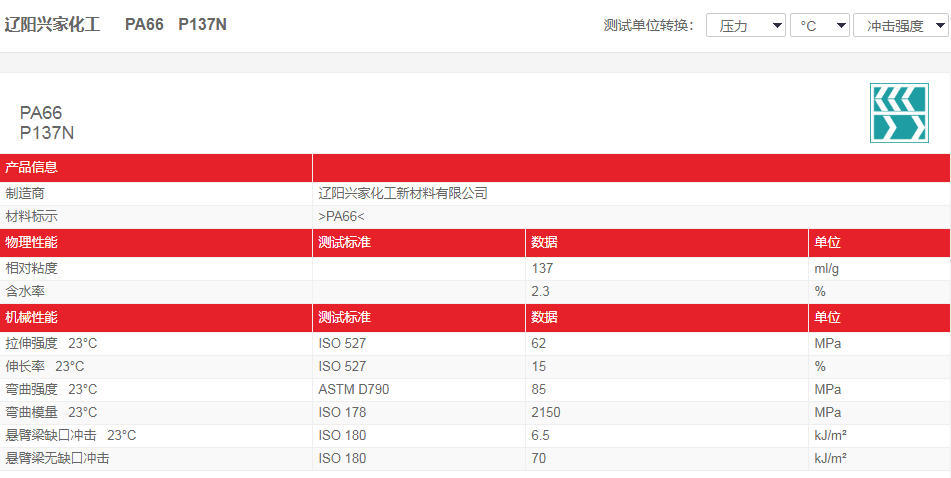
Task: Select ISO 180 in 悬臂梁无缺口冲击 row
Action: pos(342,459)
